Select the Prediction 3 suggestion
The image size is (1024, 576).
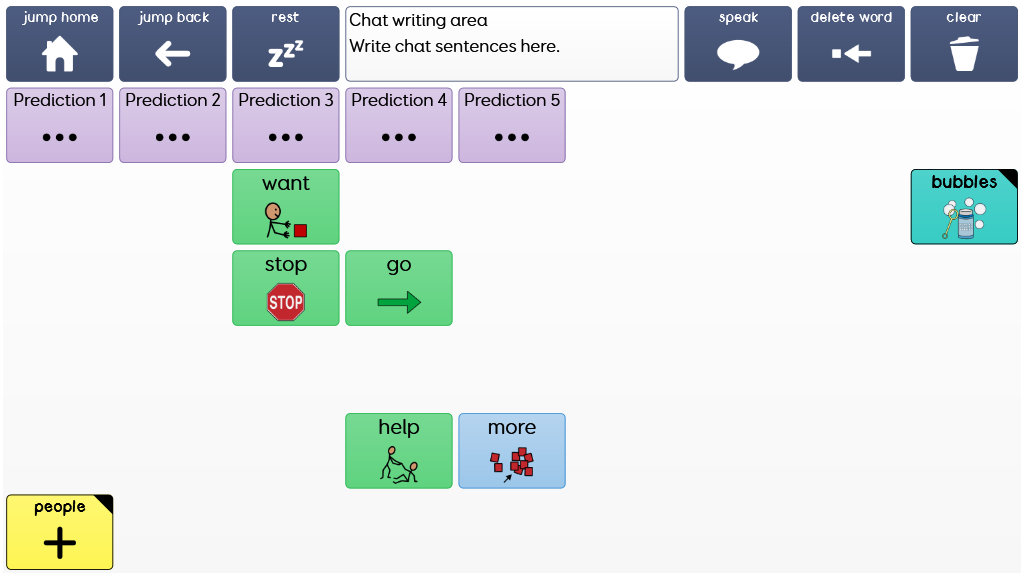point(285,125)
